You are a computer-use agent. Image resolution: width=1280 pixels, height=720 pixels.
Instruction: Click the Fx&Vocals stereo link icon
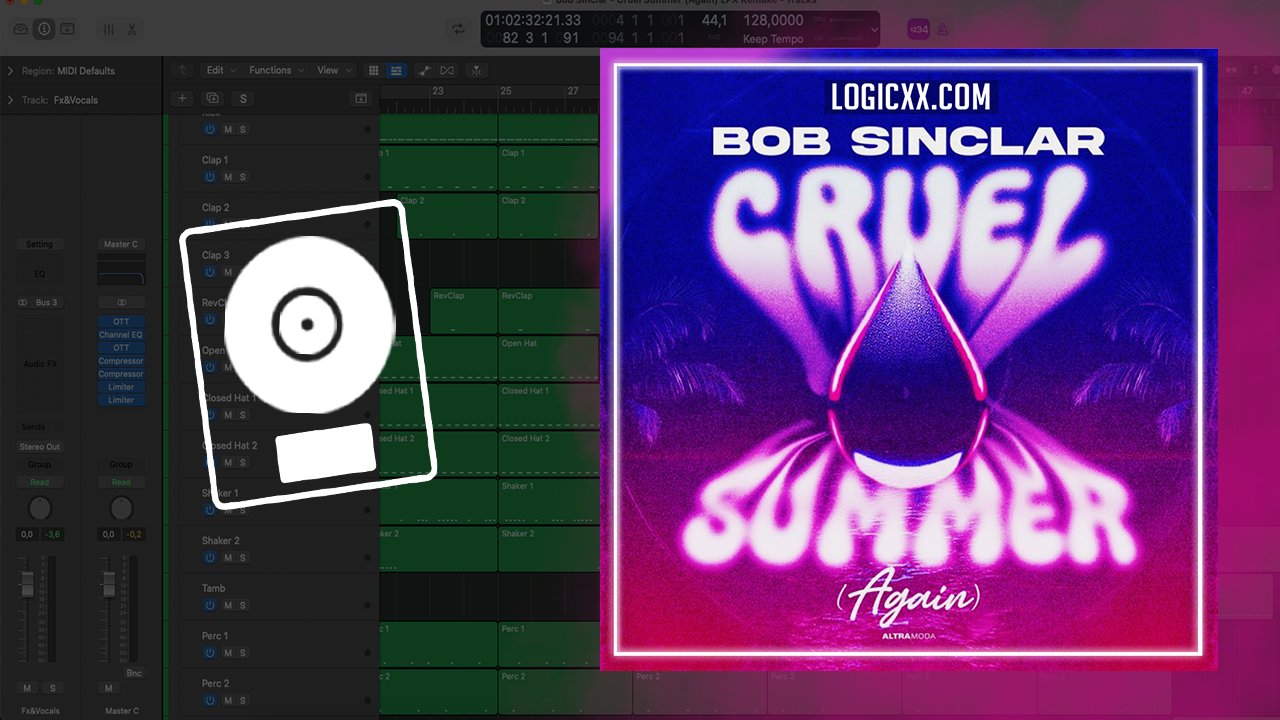(23, 302)
